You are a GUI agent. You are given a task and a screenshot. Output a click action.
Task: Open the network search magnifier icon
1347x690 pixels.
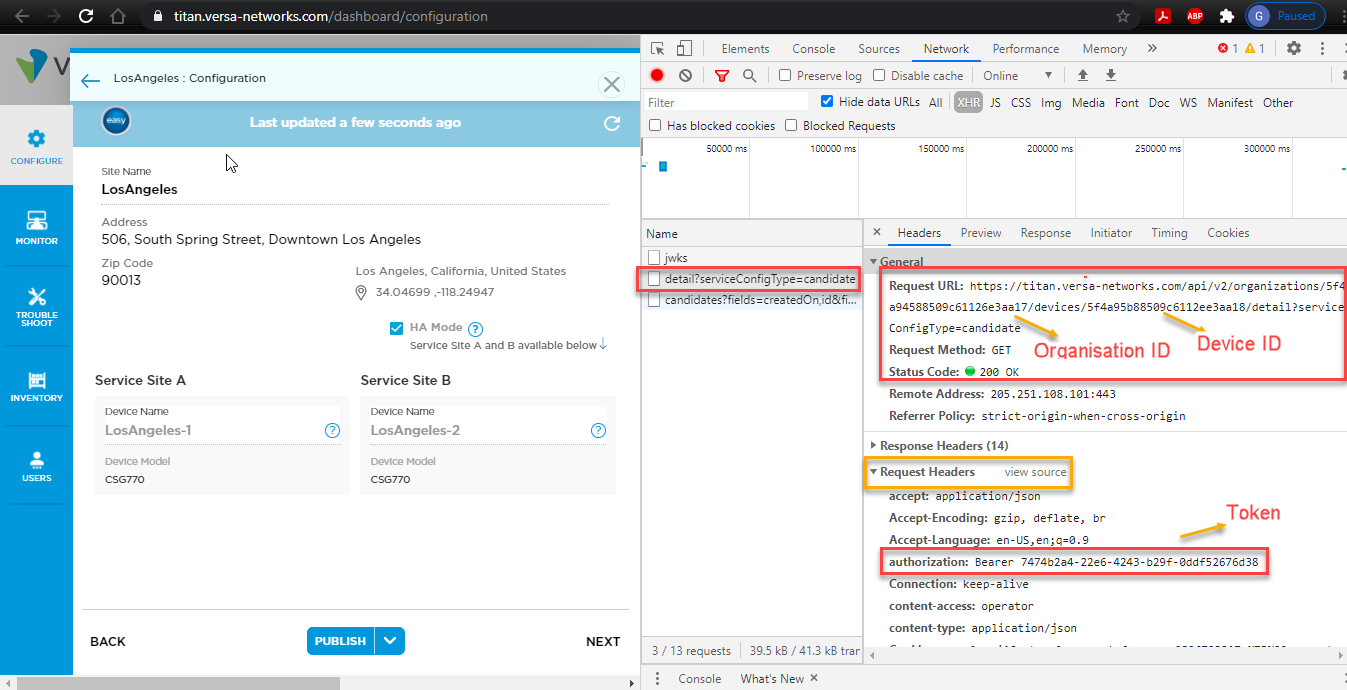[x=750, y=75]
